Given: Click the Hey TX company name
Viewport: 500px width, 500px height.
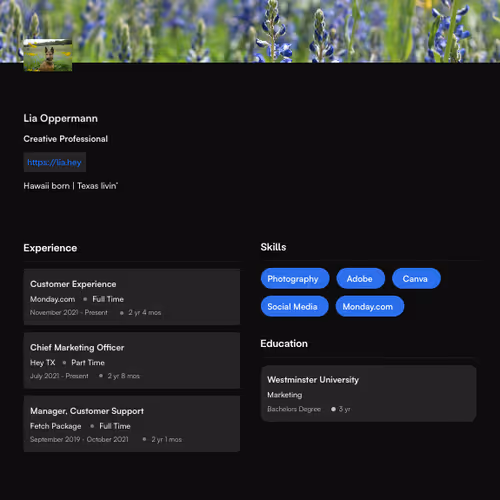Looking at the screenshot, I should coord(43,363).
